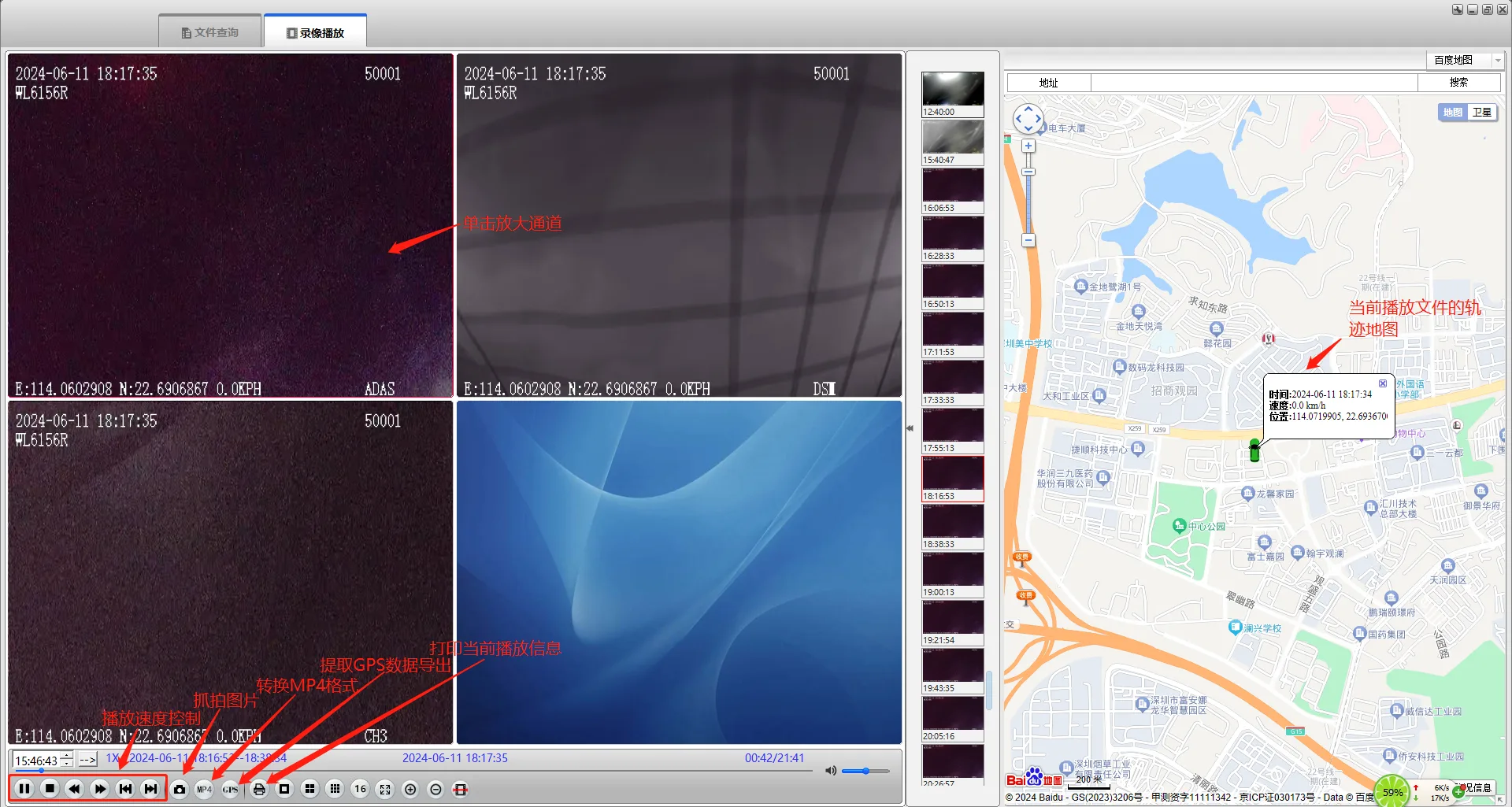Open the 16:06:53 recording thumbnail
1512x807 pixels.
click(953, 191)
